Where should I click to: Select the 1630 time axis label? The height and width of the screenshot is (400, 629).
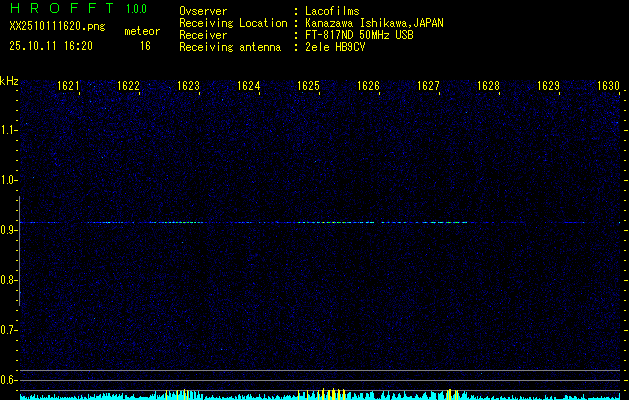coord(609,87)
